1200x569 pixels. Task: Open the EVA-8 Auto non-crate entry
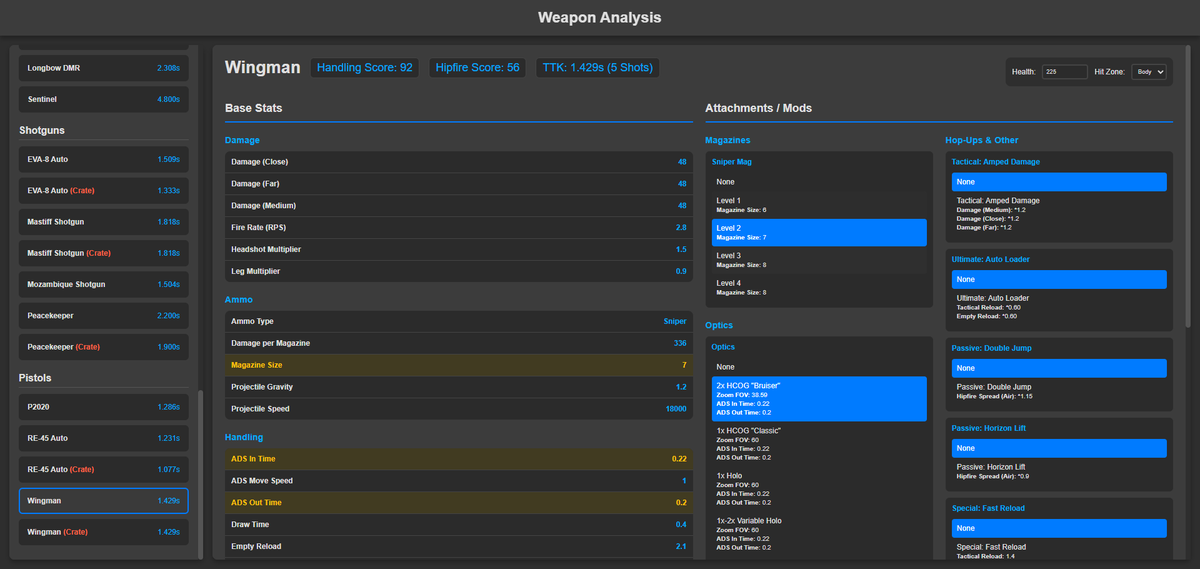pos(103,159)
